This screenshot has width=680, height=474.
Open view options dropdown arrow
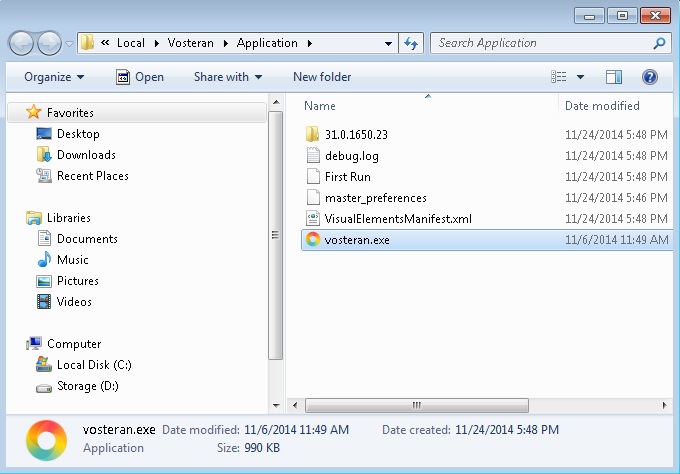580,77
